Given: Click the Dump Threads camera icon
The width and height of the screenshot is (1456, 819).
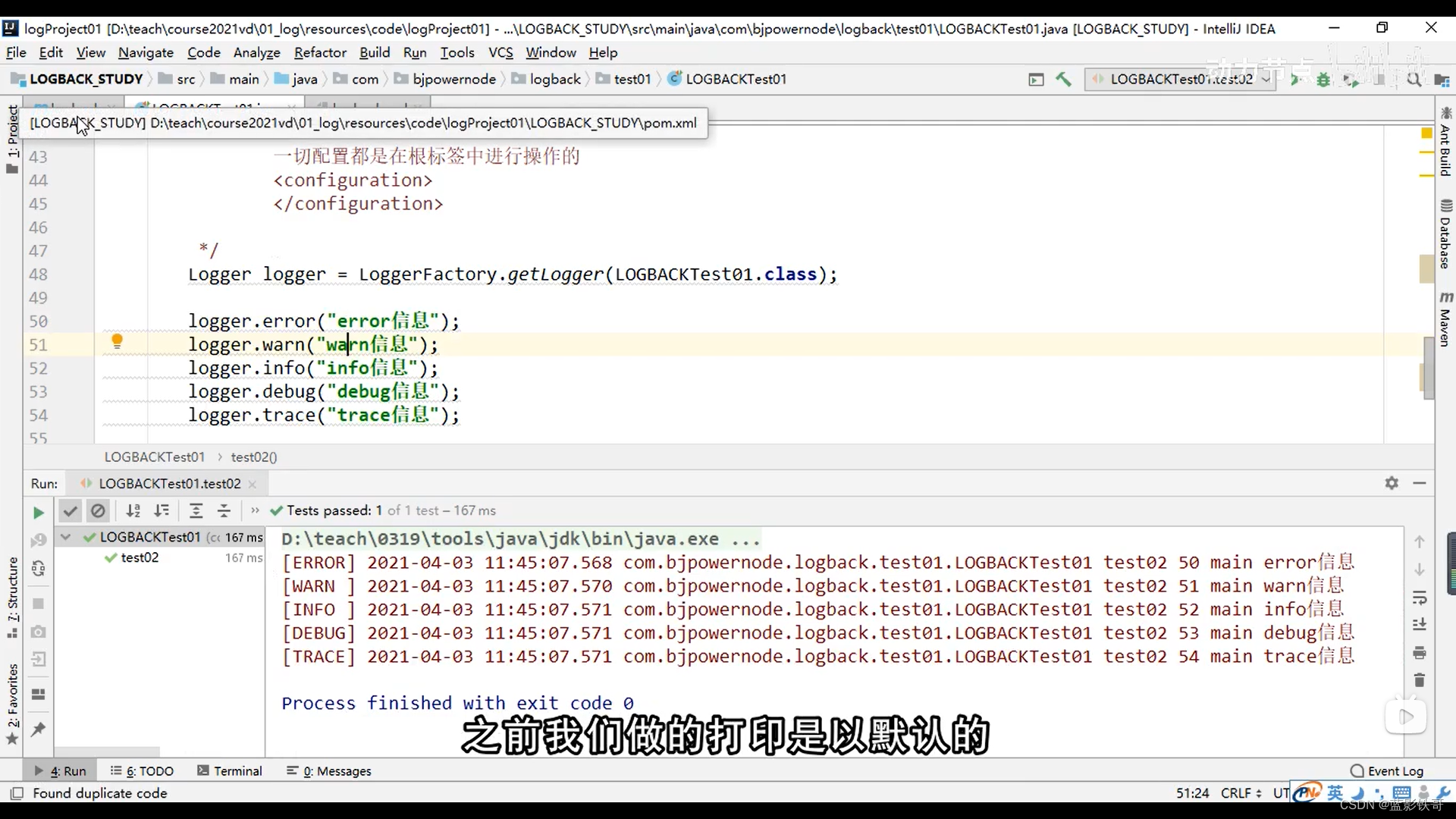Looking at the screenshot, I should tap(38, 632).
